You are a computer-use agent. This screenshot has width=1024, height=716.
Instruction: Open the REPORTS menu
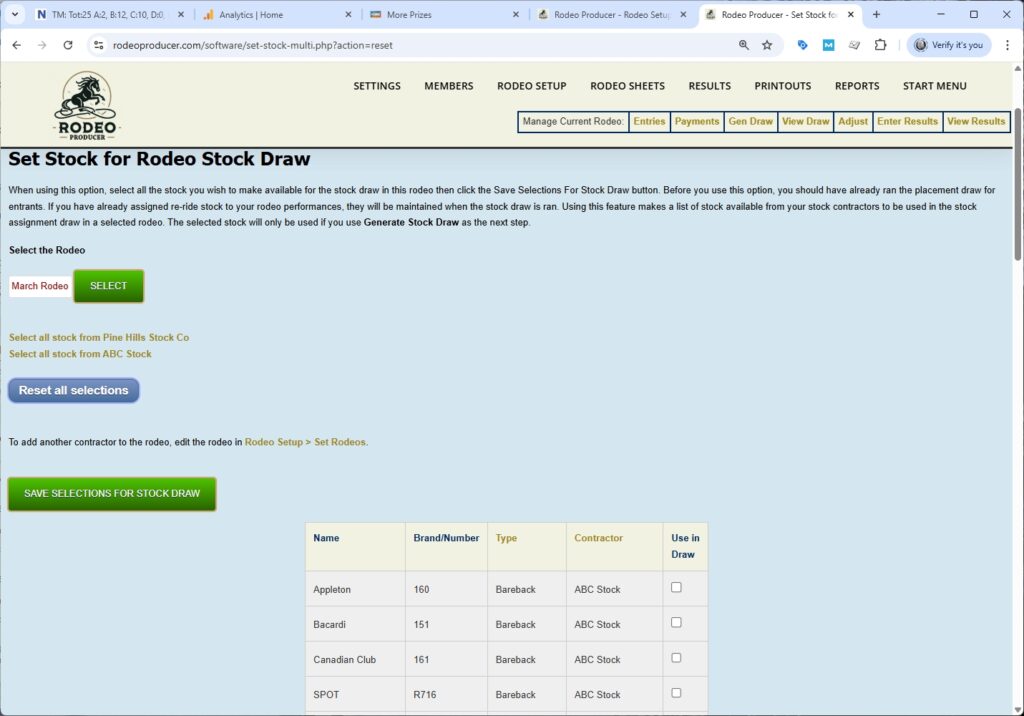(x=857, y=86)
